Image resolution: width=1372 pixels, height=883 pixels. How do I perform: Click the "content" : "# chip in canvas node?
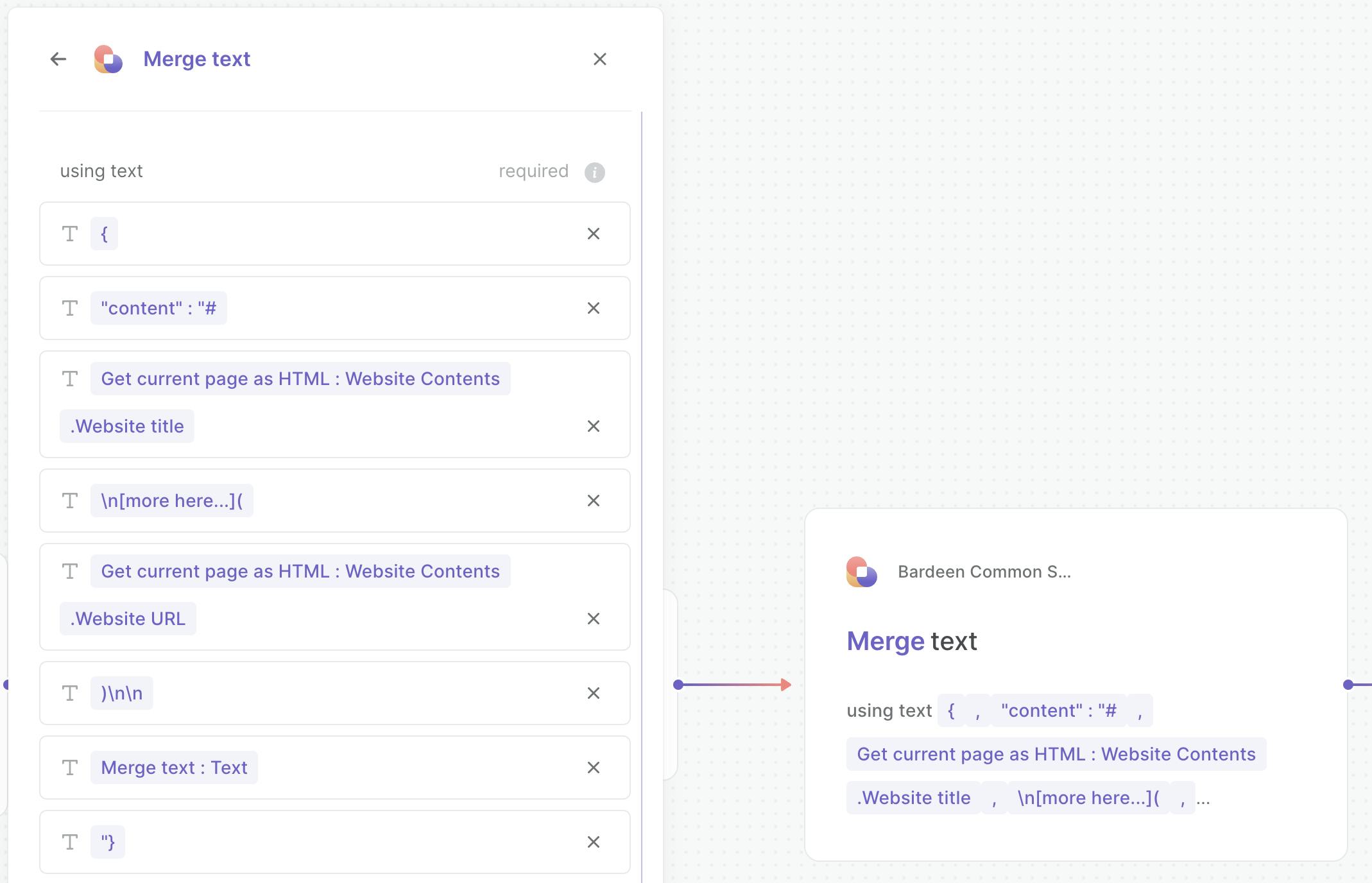click(x=1059, y=710)
